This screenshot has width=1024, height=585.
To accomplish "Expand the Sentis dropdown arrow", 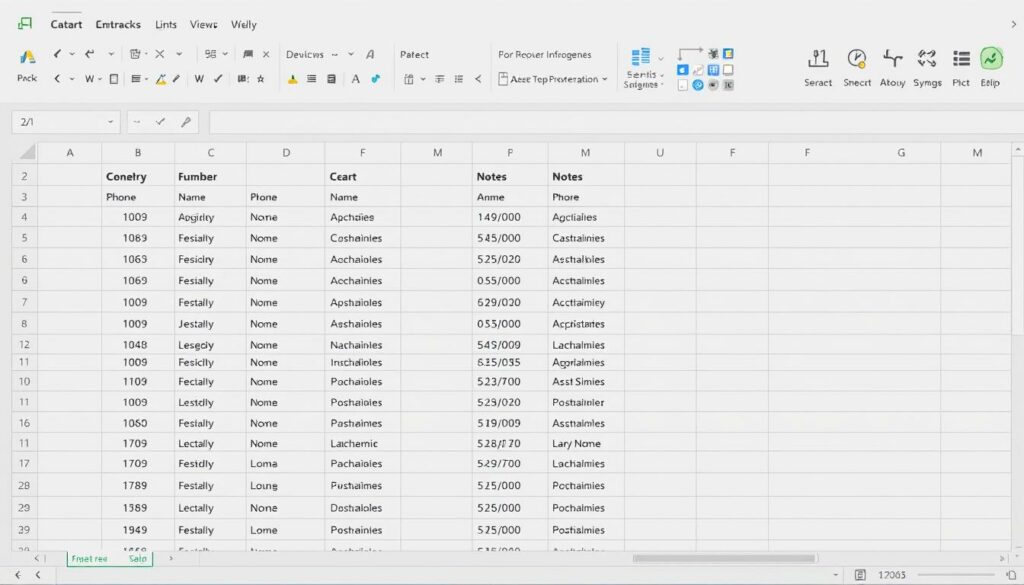I will (661, 59).
